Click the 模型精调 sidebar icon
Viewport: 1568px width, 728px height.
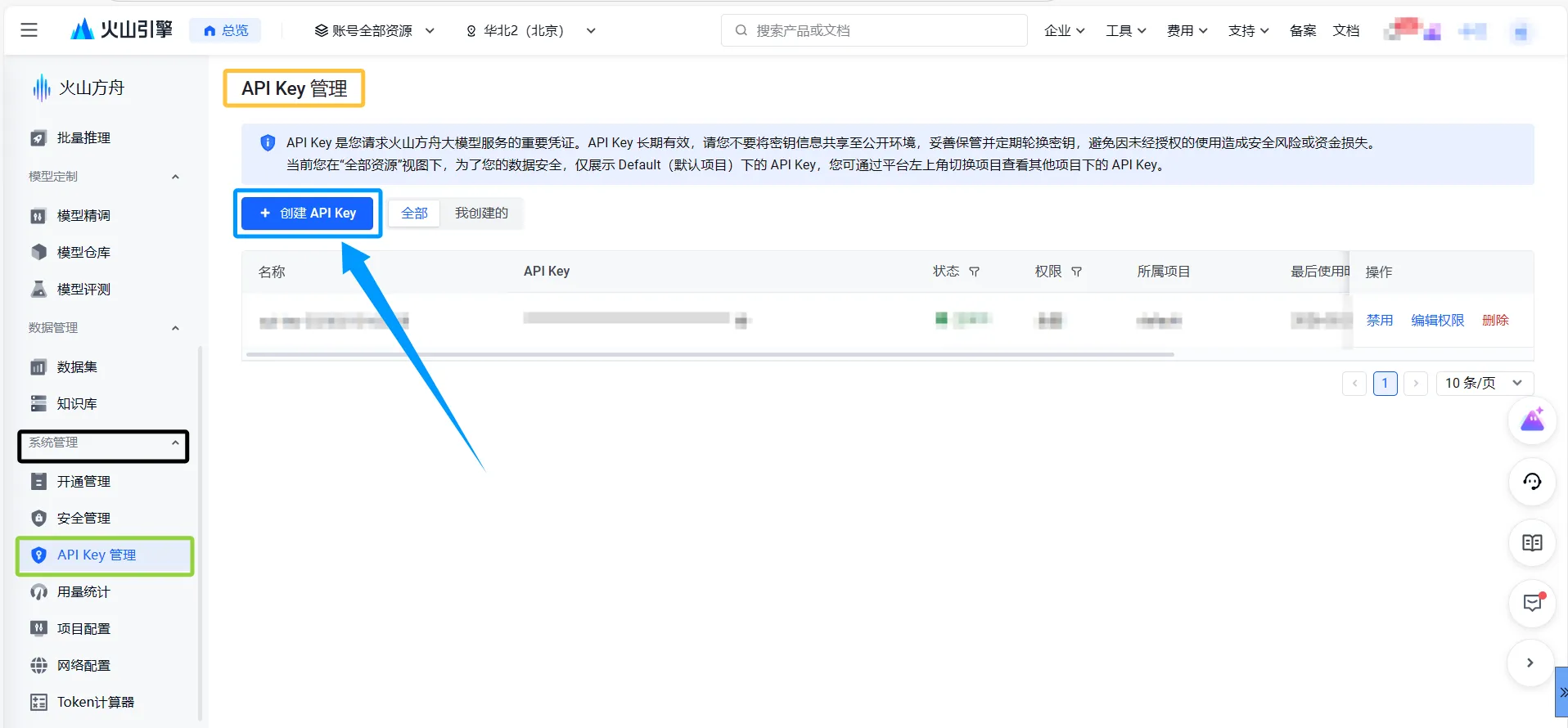point(38,216)
